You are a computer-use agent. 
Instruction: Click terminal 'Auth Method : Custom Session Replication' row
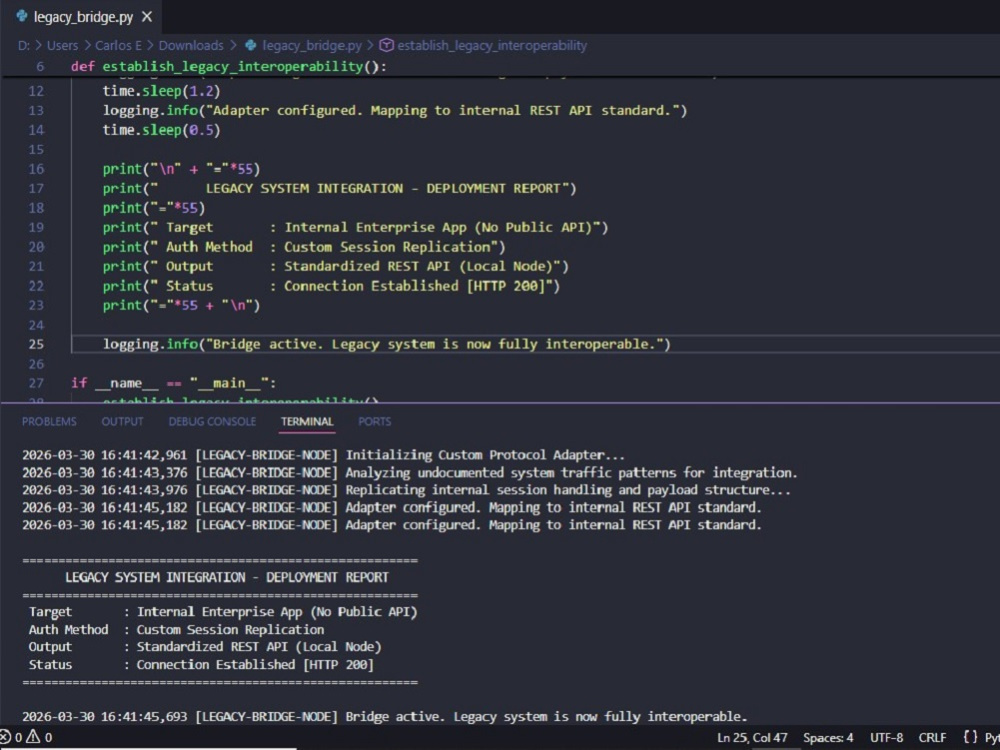point(177,629)
